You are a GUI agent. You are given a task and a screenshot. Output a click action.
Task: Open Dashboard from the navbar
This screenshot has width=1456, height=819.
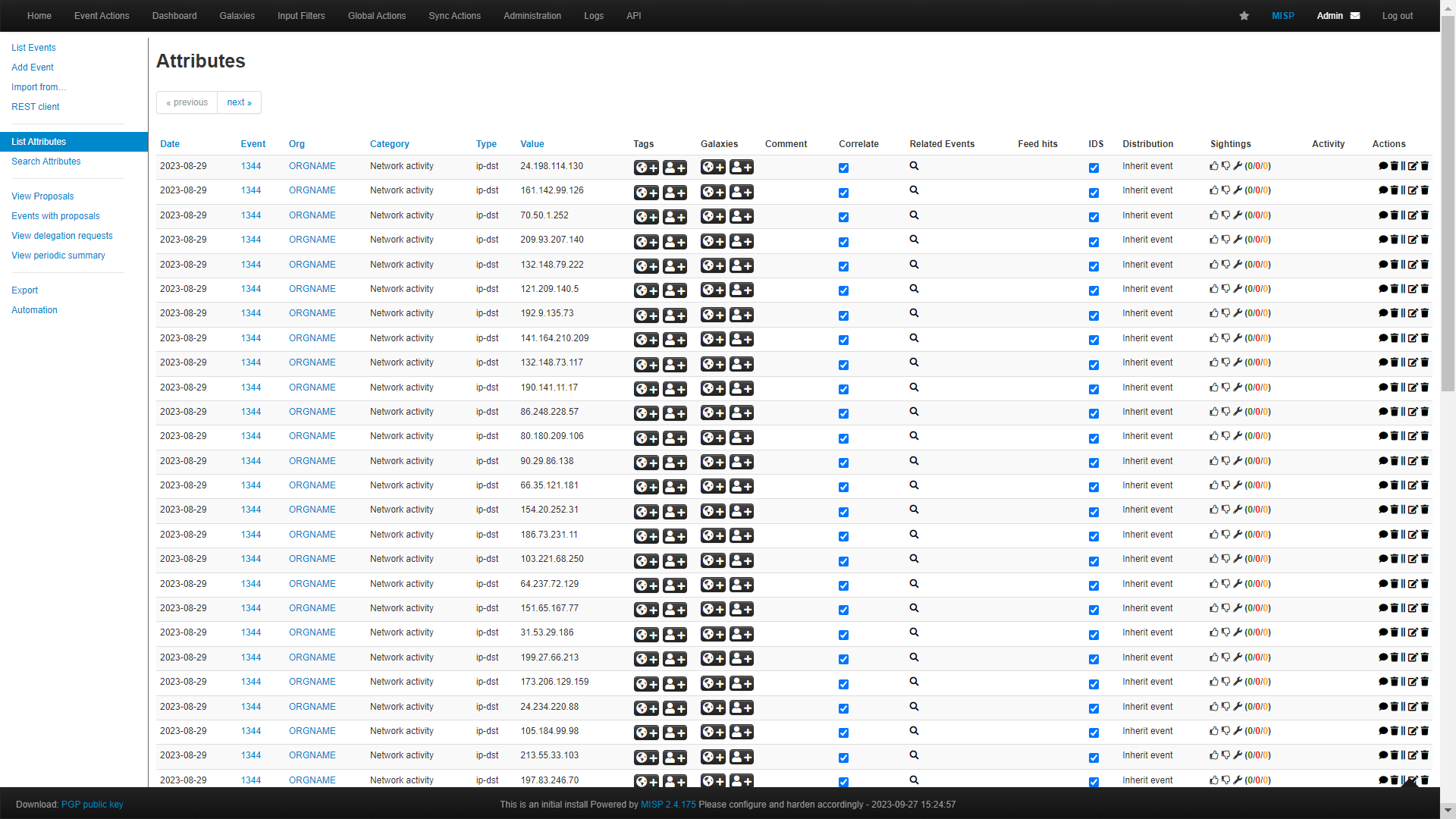(x=174, y=16)
